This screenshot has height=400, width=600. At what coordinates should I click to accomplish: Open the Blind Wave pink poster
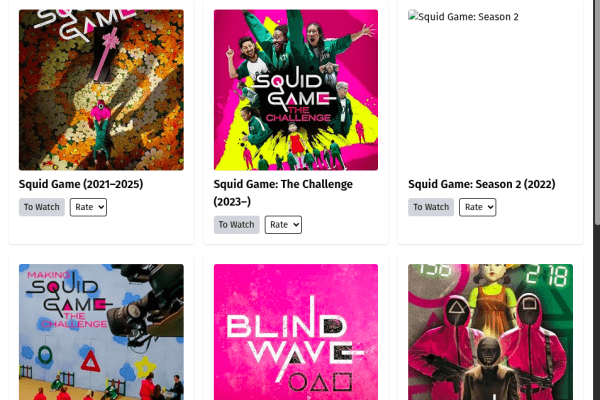coord(296,332)
